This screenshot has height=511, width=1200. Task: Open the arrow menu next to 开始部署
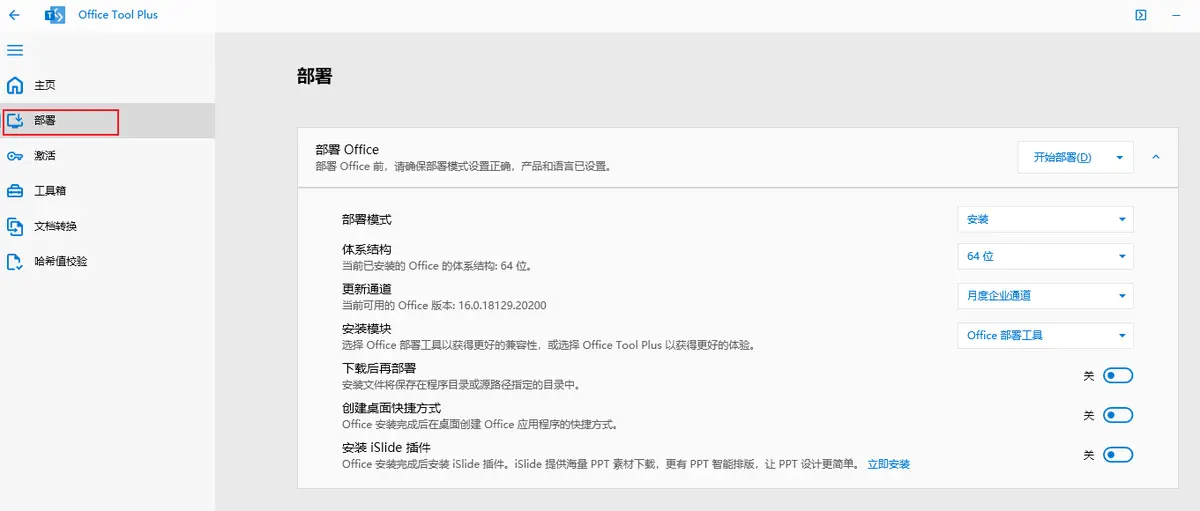point(1120,157)
